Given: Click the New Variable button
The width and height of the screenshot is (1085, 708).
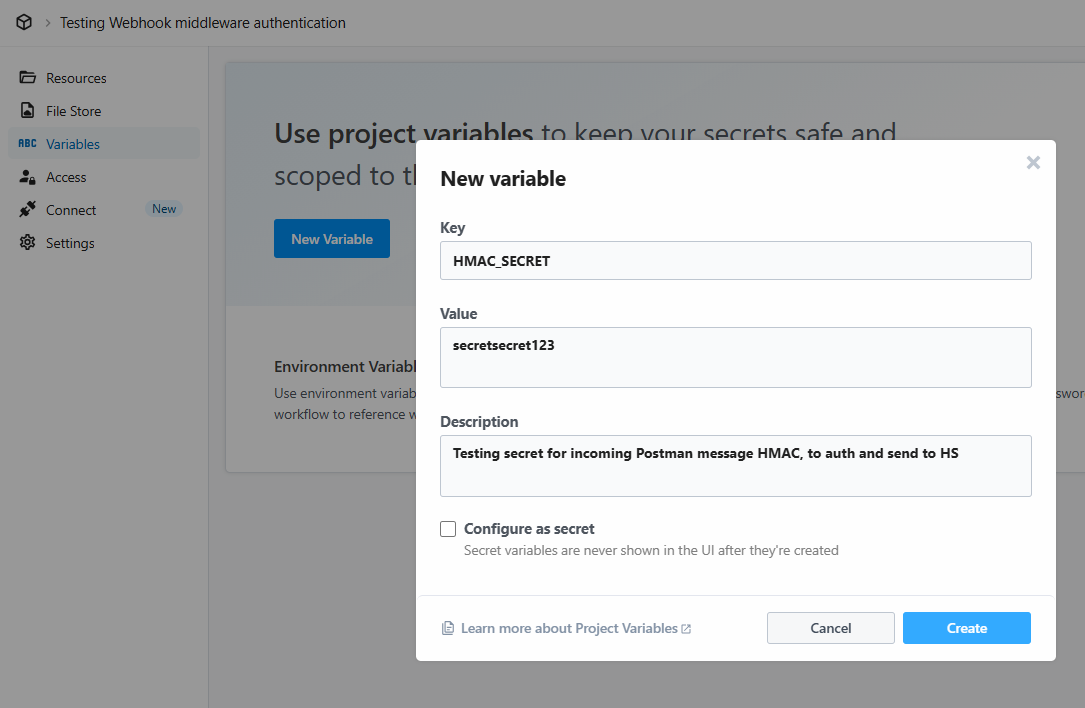Looking at the screenshot, I should click(x=331, y=238).
